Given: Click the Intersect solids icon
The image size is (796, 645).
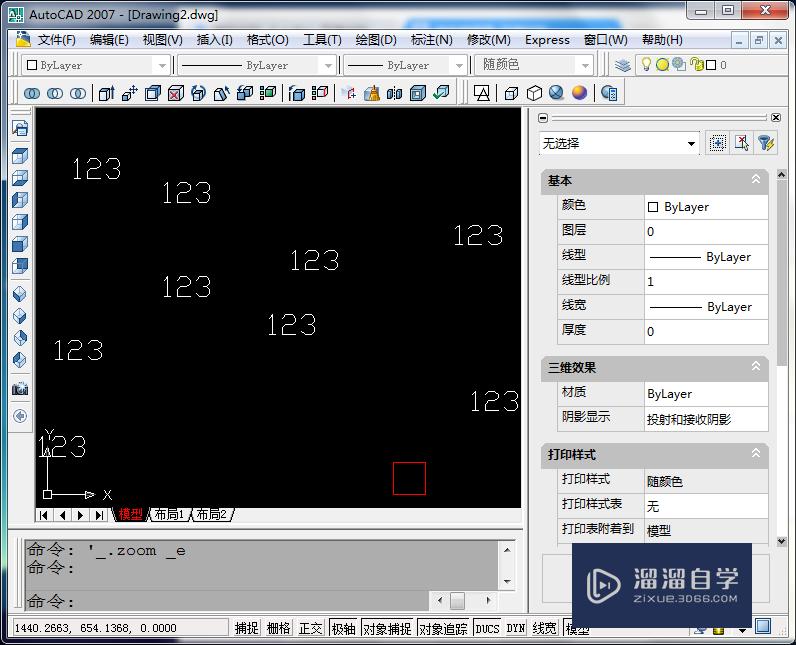Looking at the screenshot, I should (x=78, y=93).
